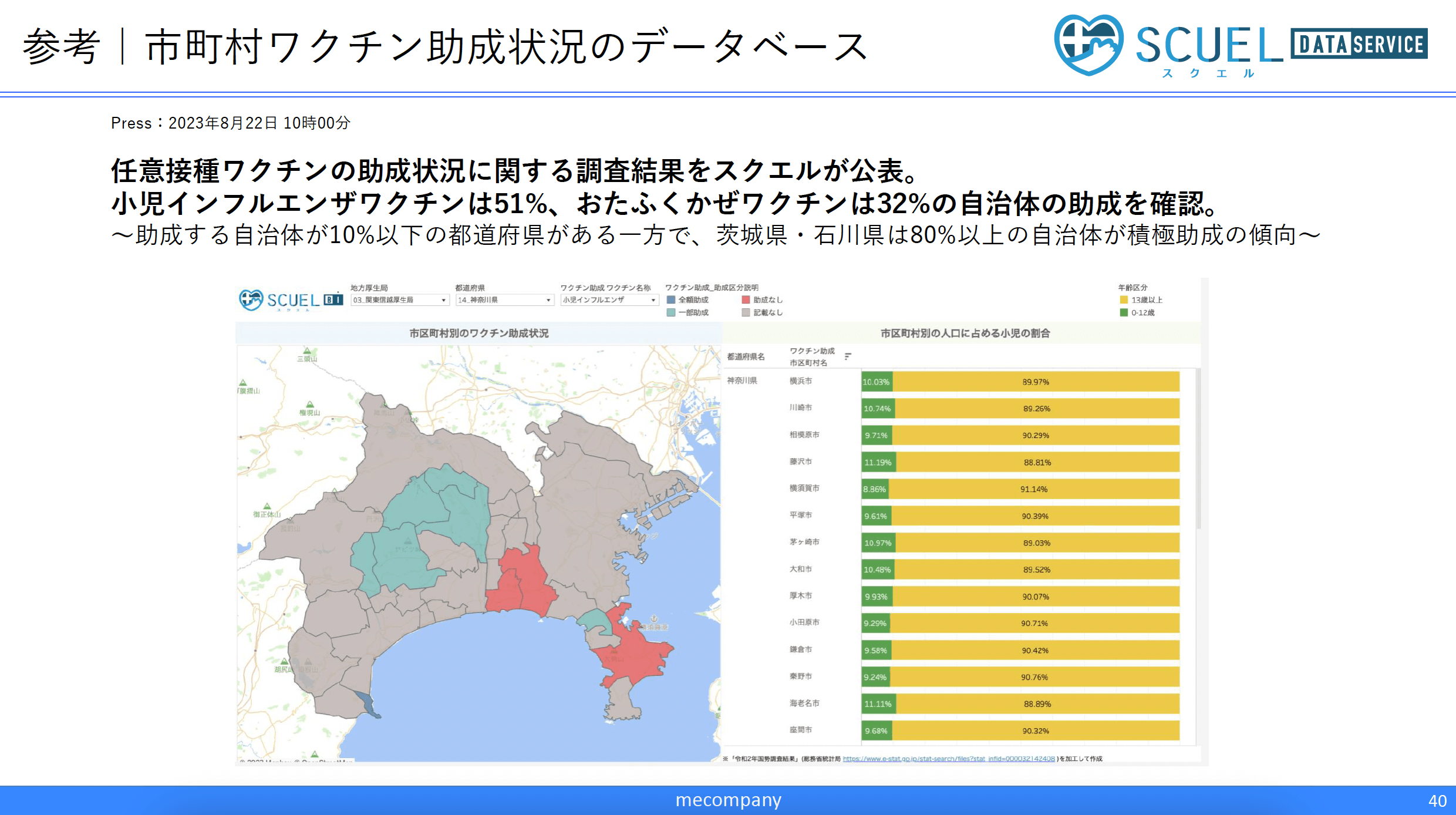Click the sort icon beside 市区町村名 column
The image size is (1456, 815).
tap(847, 356)
